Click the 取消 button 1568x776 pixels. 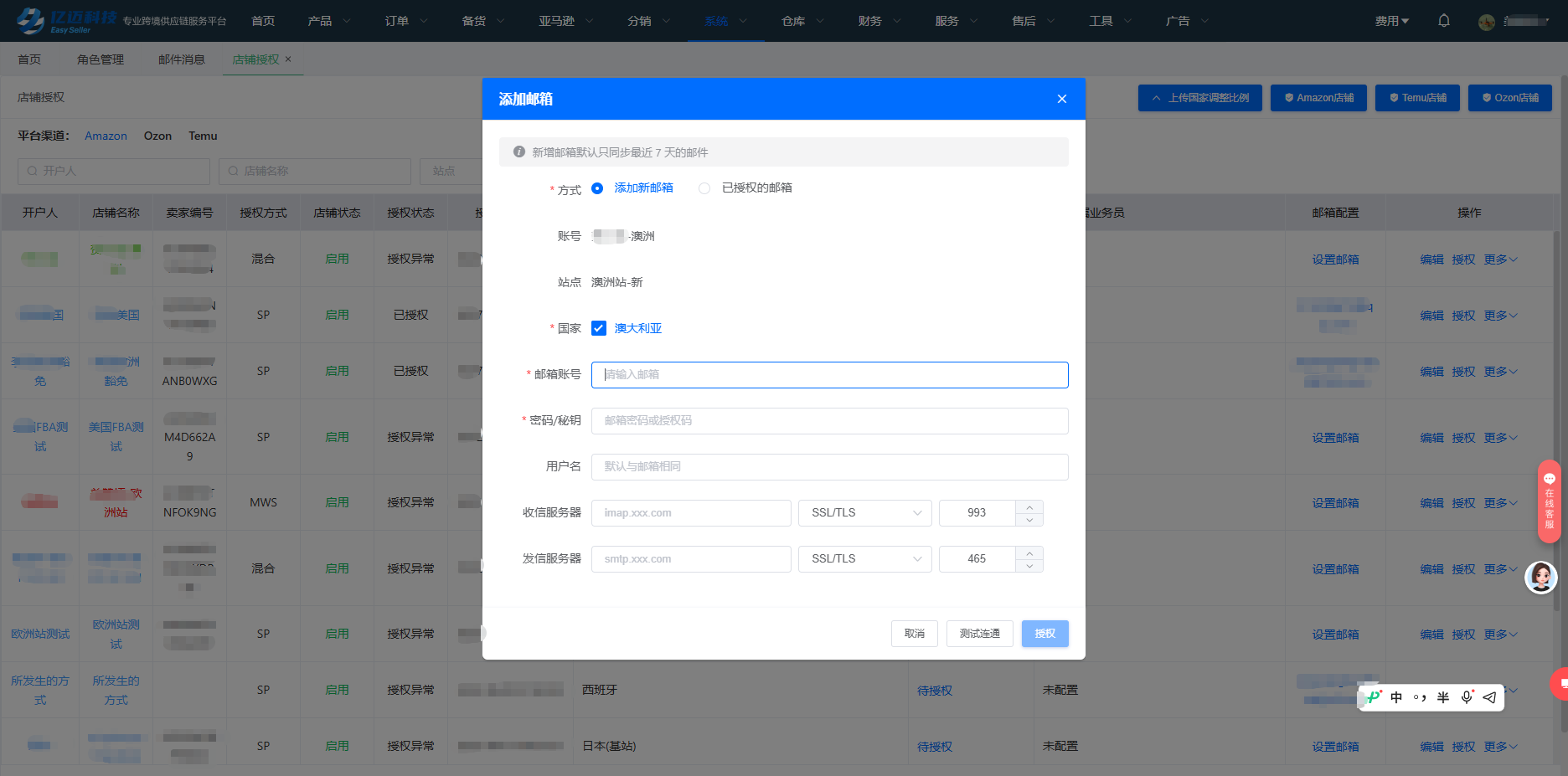pyautogui.click(x=915, y=634)
